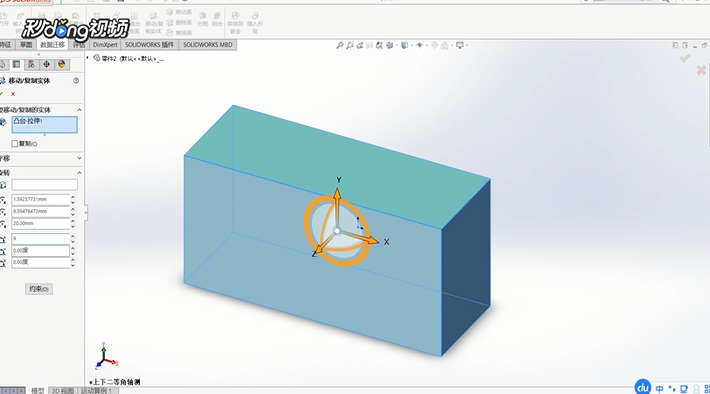Open the Display Style dropdown arrow

click(x=411, y=45)
